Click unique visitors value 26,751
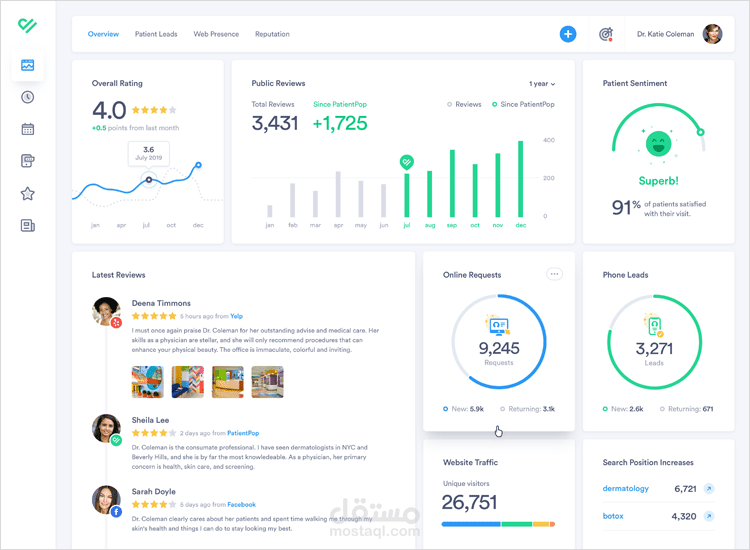 (469, 502)
